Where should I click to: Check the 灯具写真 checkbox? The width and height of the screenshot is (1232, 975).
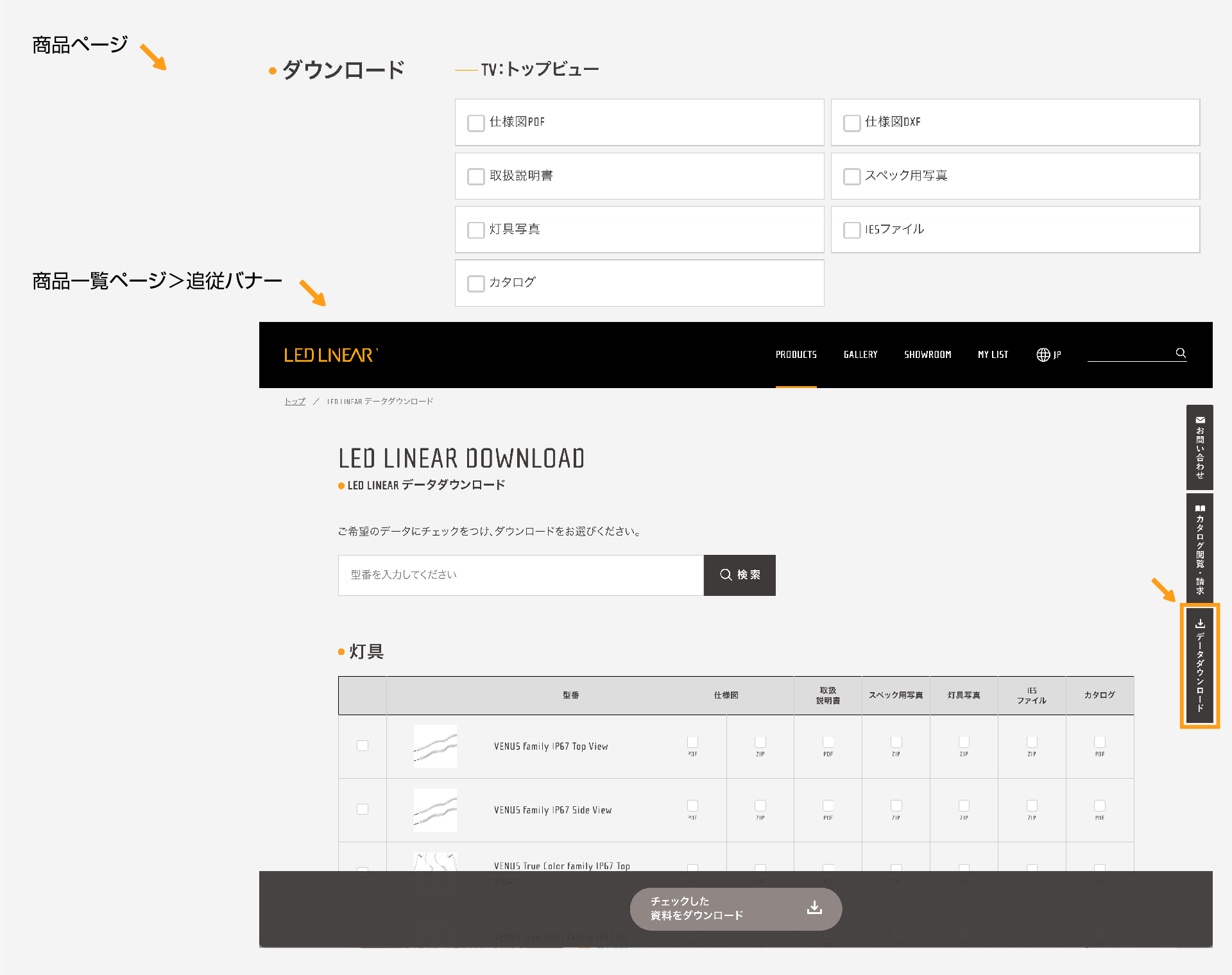click(x=476, y=230)
